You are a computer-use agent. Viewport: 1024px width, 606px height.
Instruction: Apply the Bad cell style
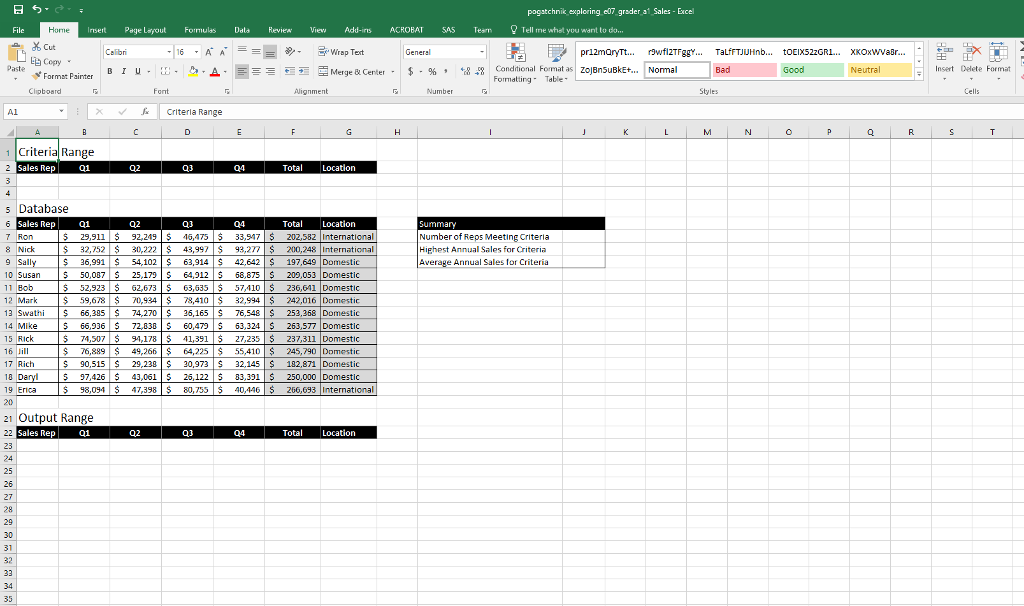tap(744, 70)
